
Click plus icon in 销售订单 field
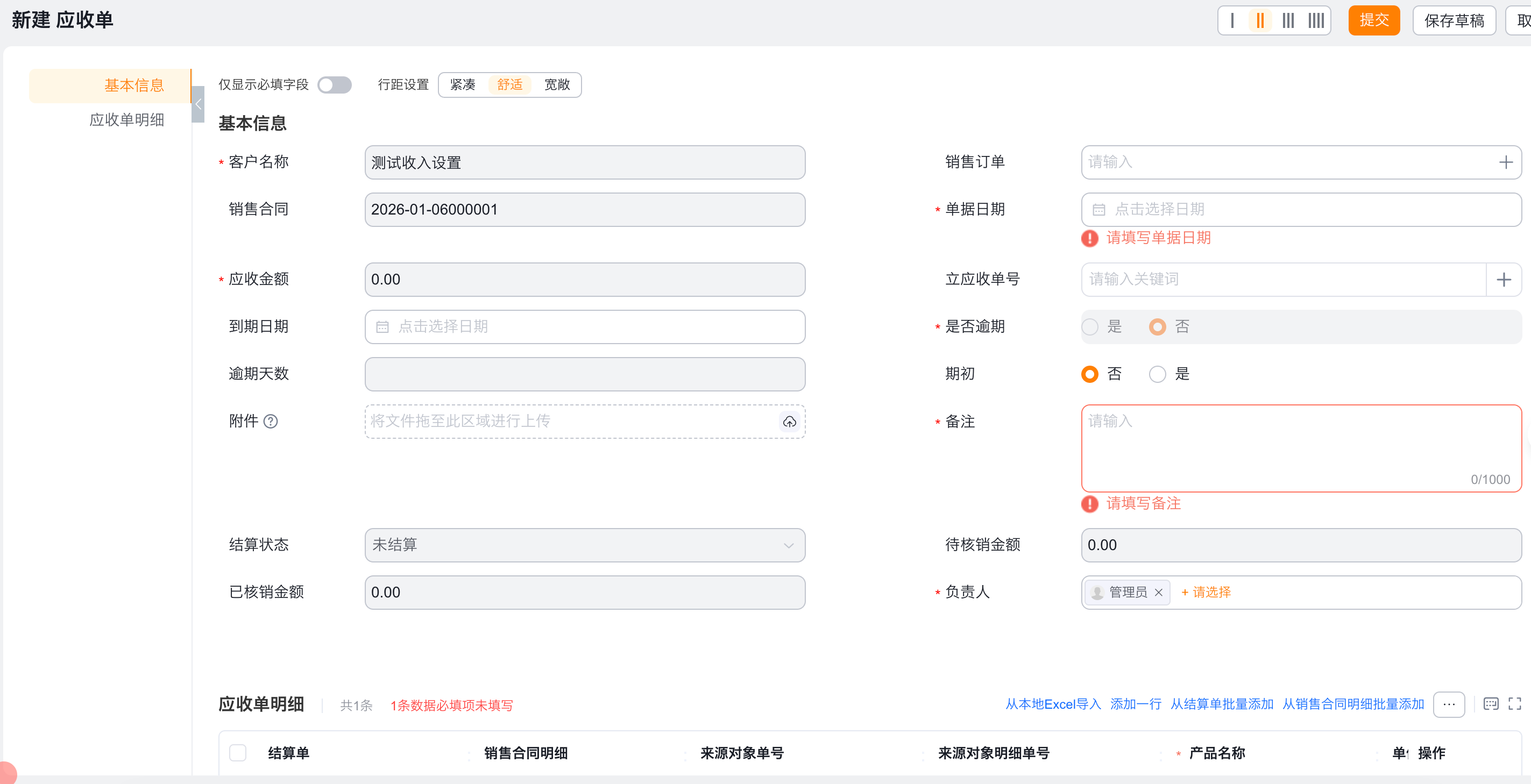coord(1505,162)
